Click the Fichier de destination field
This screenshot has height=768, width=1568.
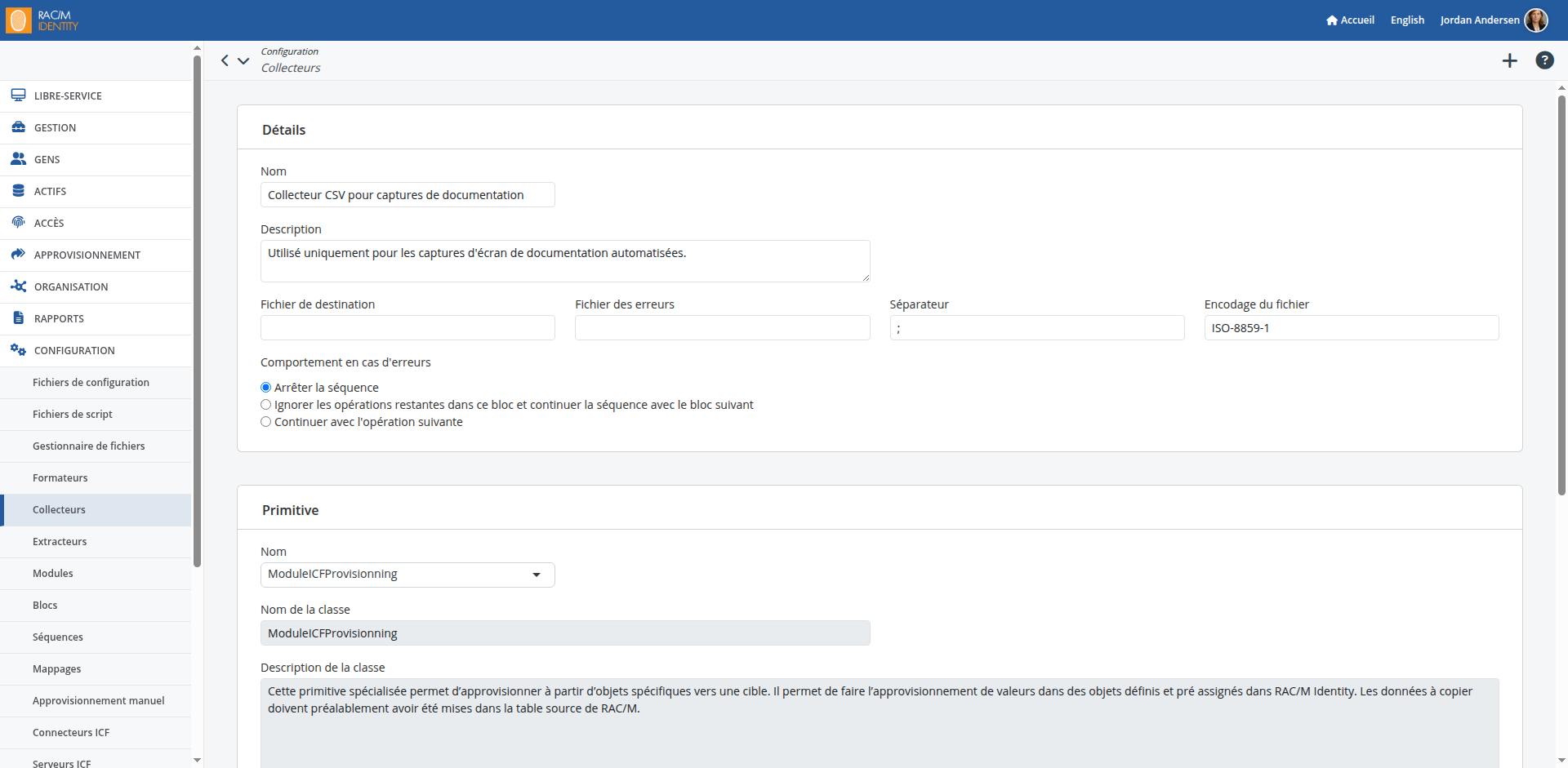[408, 328]
